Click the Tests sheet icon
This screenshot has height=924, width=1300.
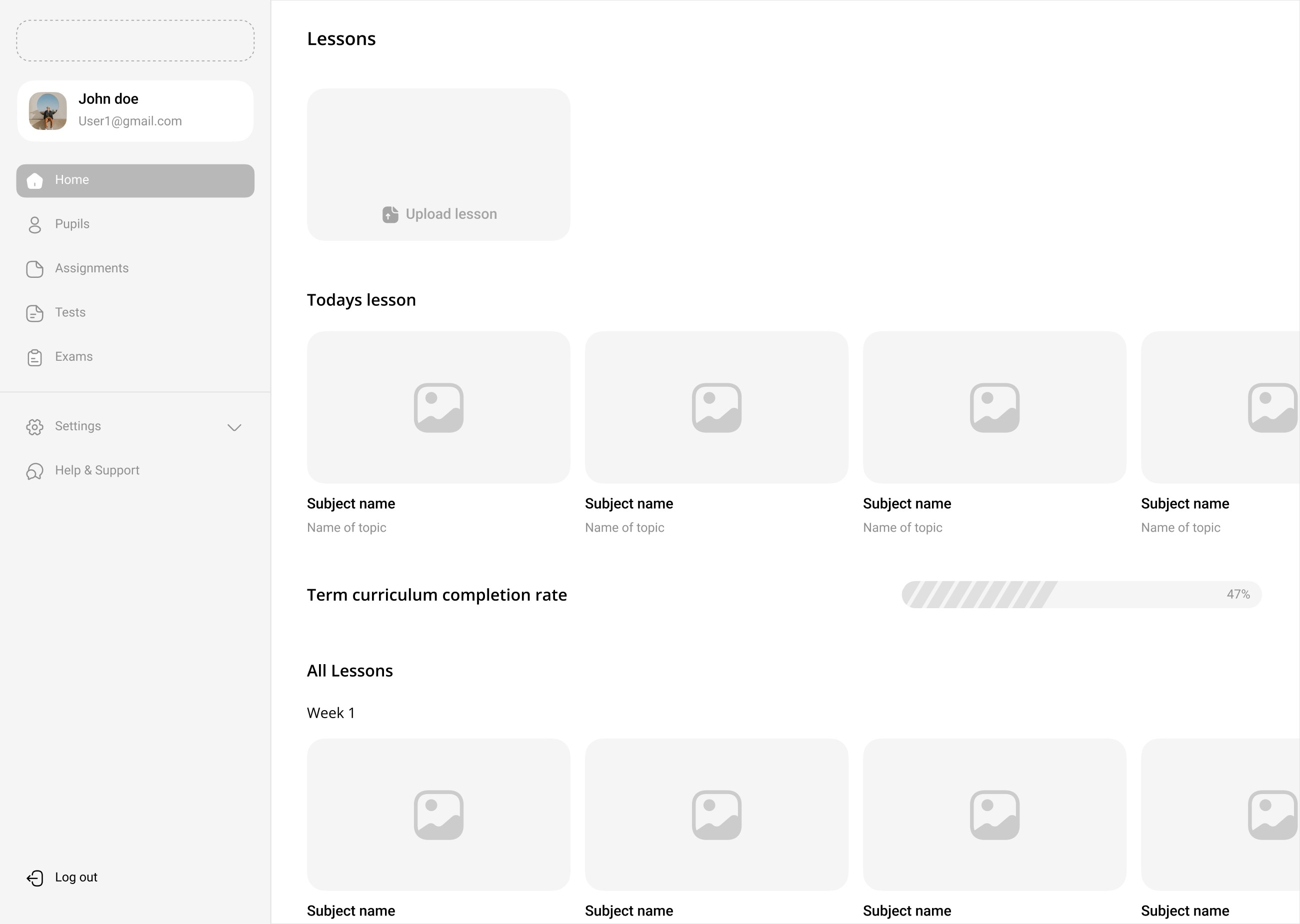click(34, 313)
